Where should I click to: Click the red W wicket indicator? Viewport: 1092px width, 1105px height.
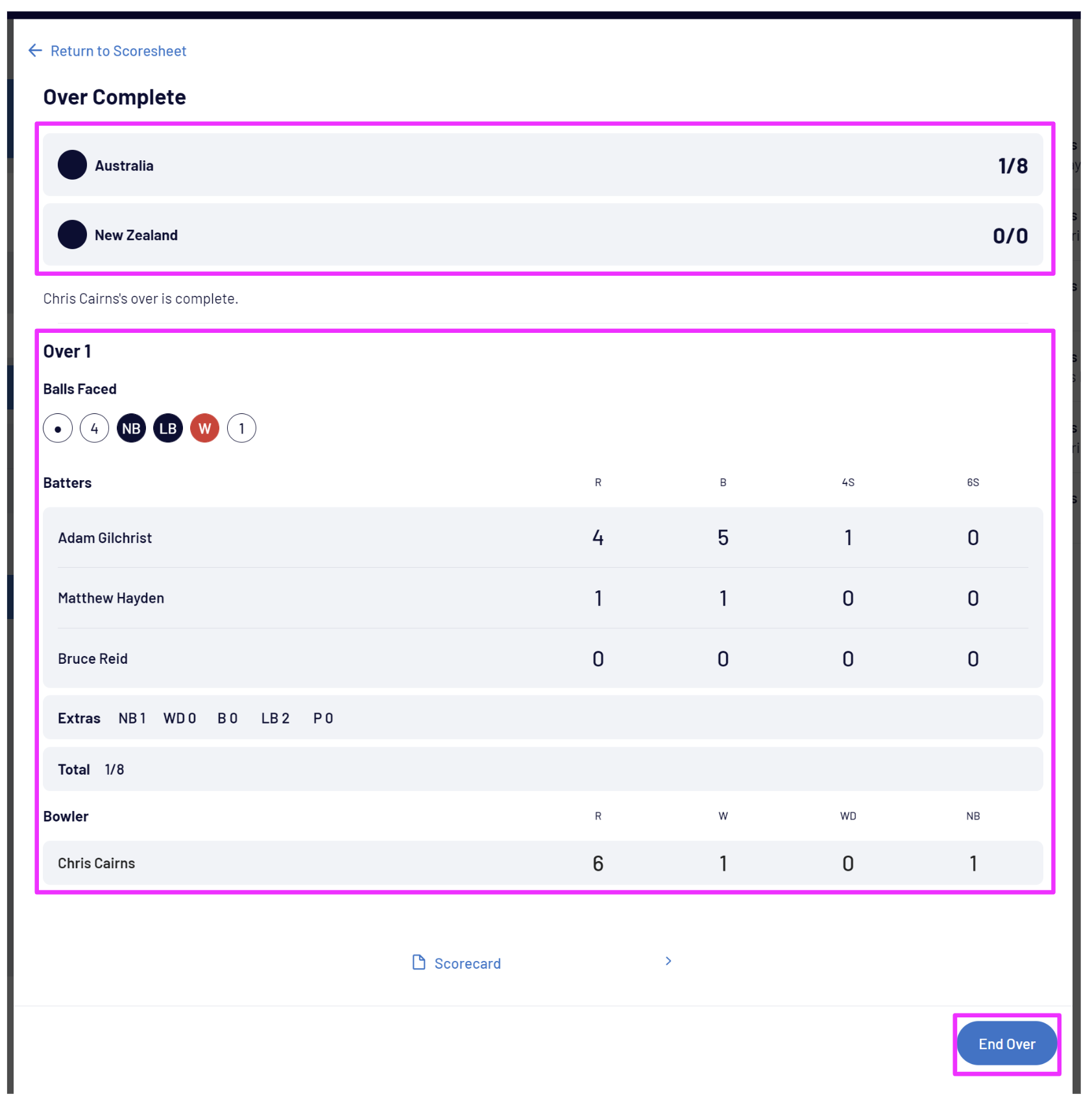point(205,429)
